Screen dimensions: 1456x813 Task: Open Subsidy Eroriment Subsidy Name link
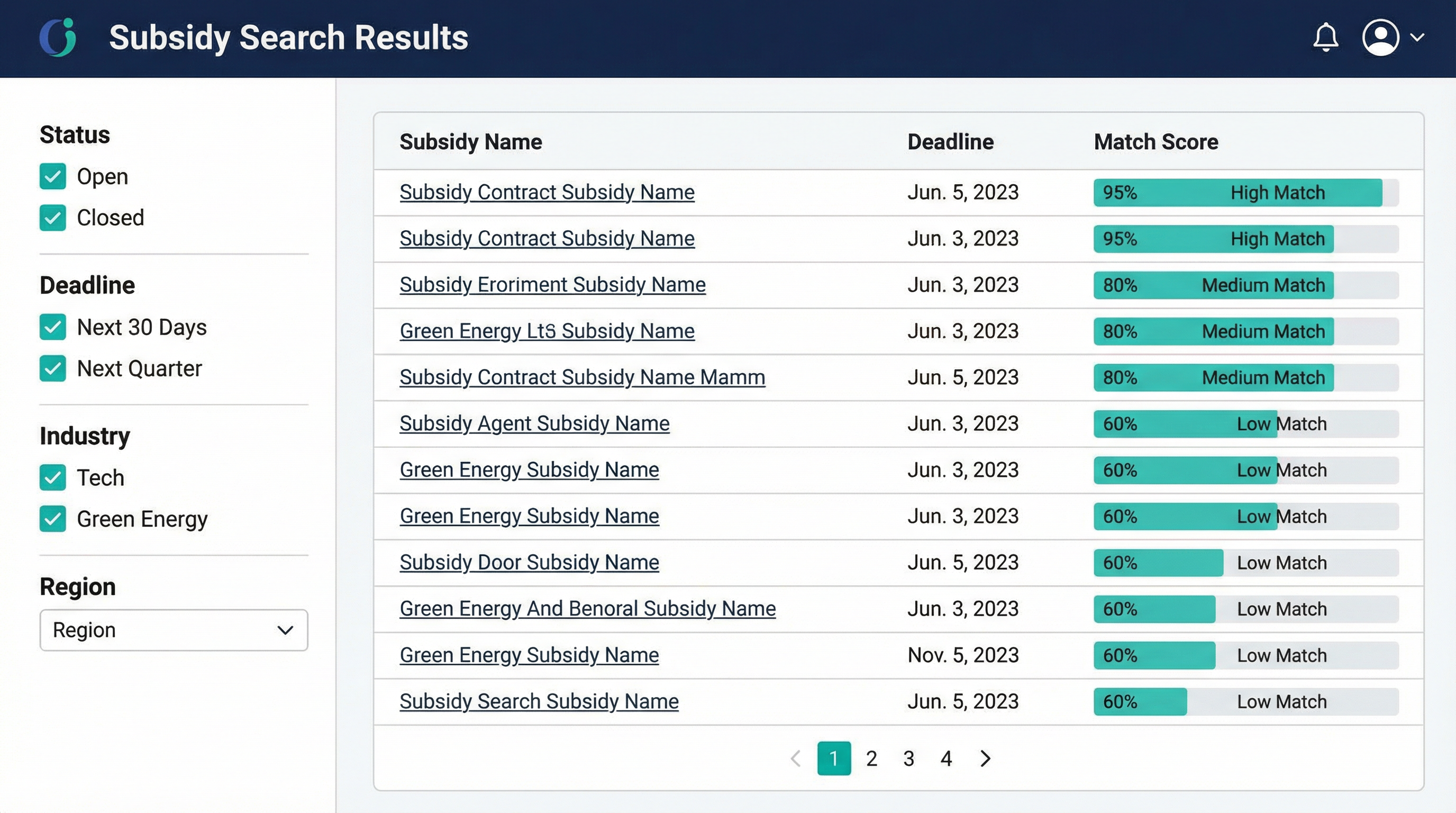552,284
